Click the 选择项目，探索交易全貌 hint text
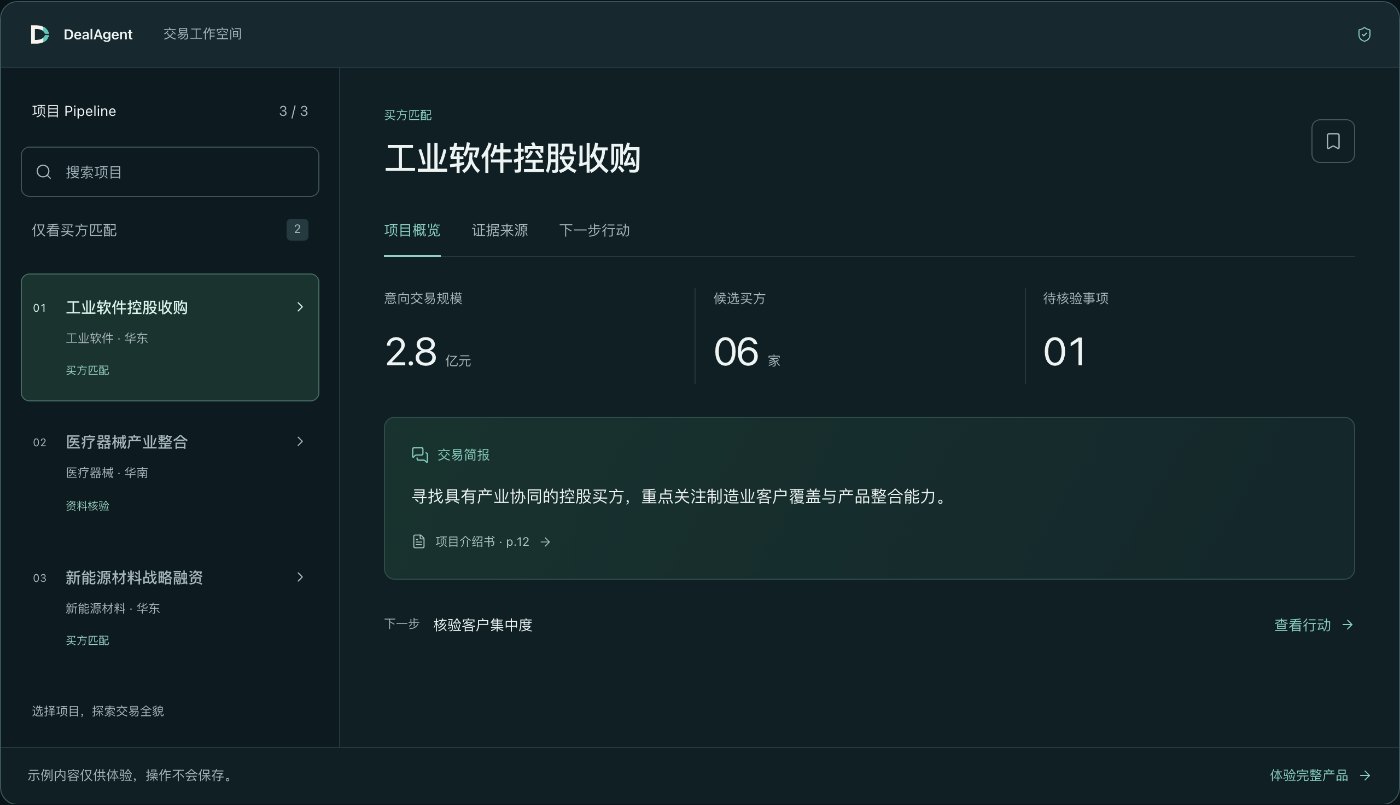Viewport: 1400px width, 805px height. (x=98, y=711)
